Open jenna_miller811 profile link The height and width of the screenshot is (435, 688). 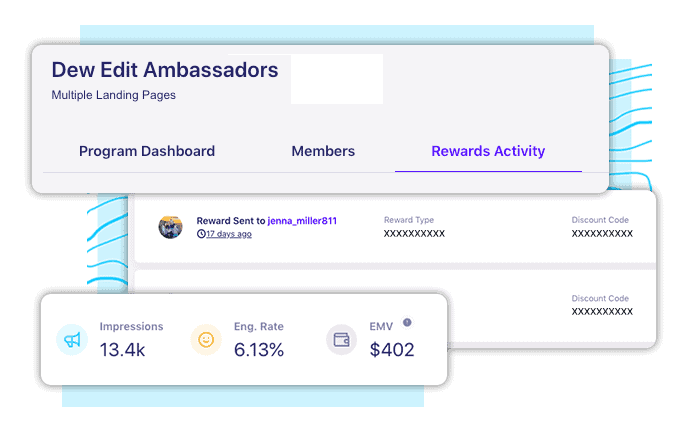302,221
